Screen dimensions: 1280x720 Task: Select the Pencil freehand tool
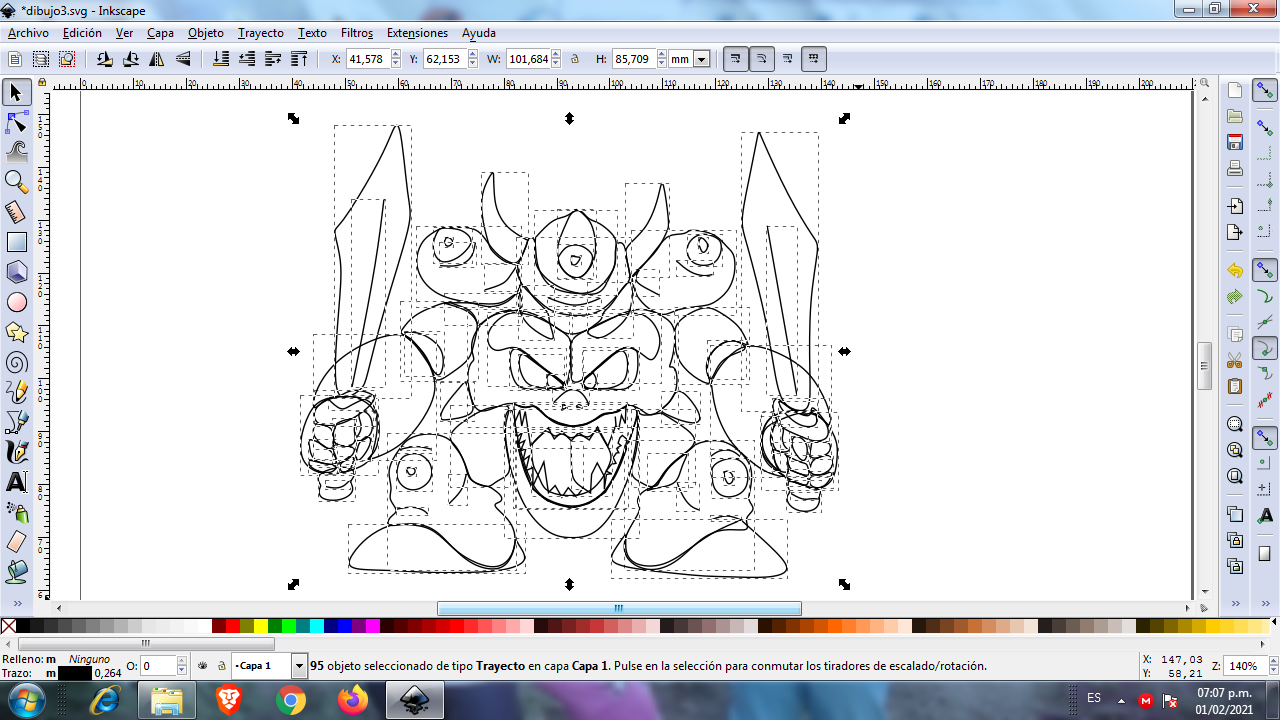(16, 391)
